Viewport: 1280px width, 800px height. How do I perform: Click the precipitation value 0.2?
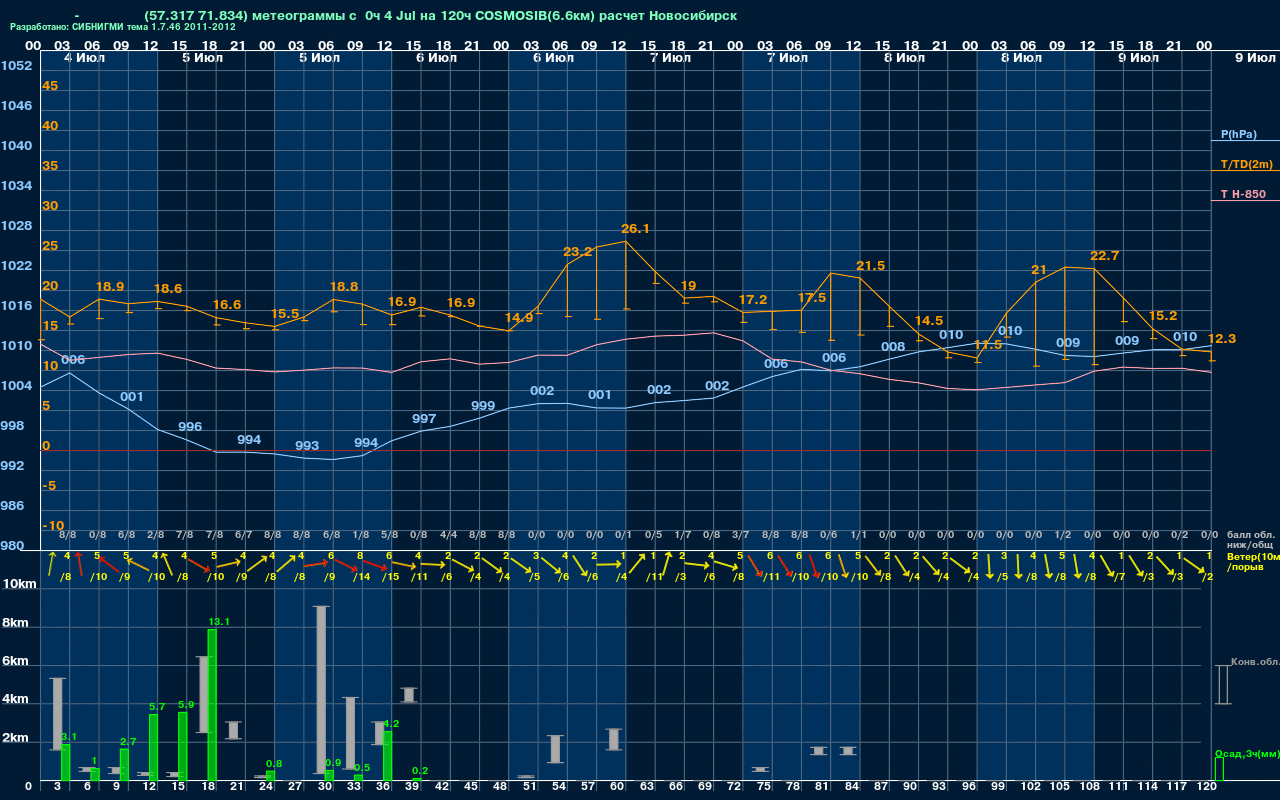click(420, 771)
